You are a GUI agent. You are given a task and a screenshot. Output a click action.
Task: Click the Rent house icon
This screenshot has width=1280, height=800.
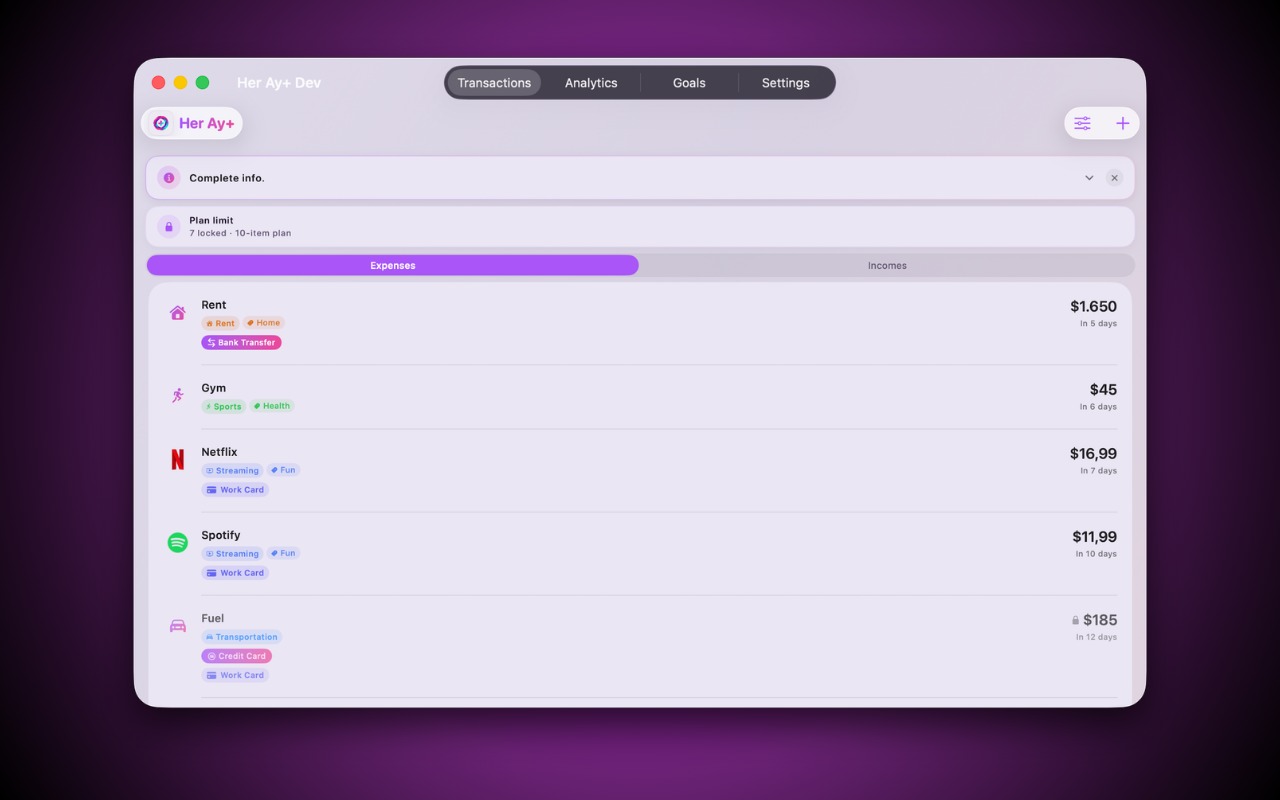178,313
